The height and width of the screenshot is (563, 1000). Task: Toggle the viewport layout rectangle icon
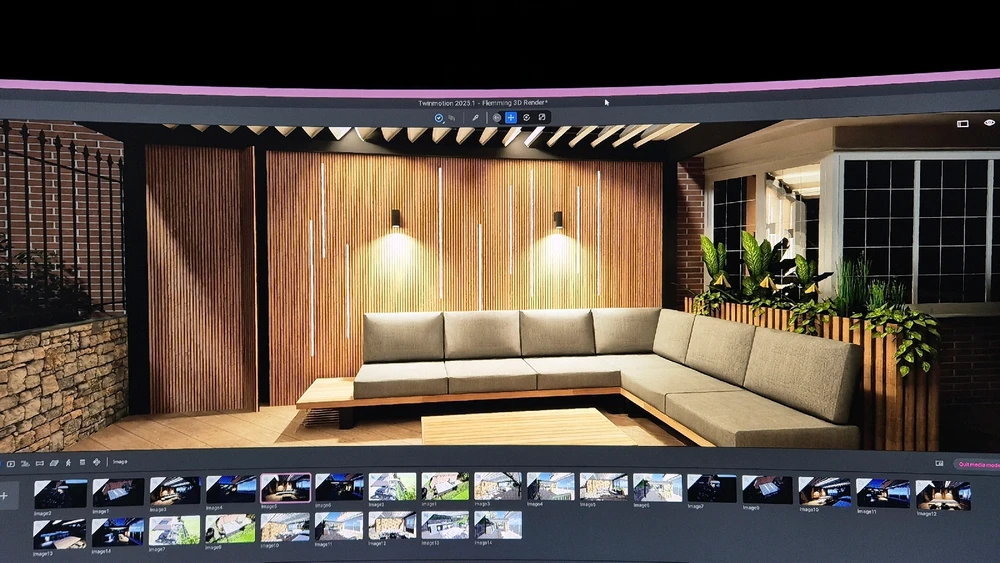click(x=962, y=124)
